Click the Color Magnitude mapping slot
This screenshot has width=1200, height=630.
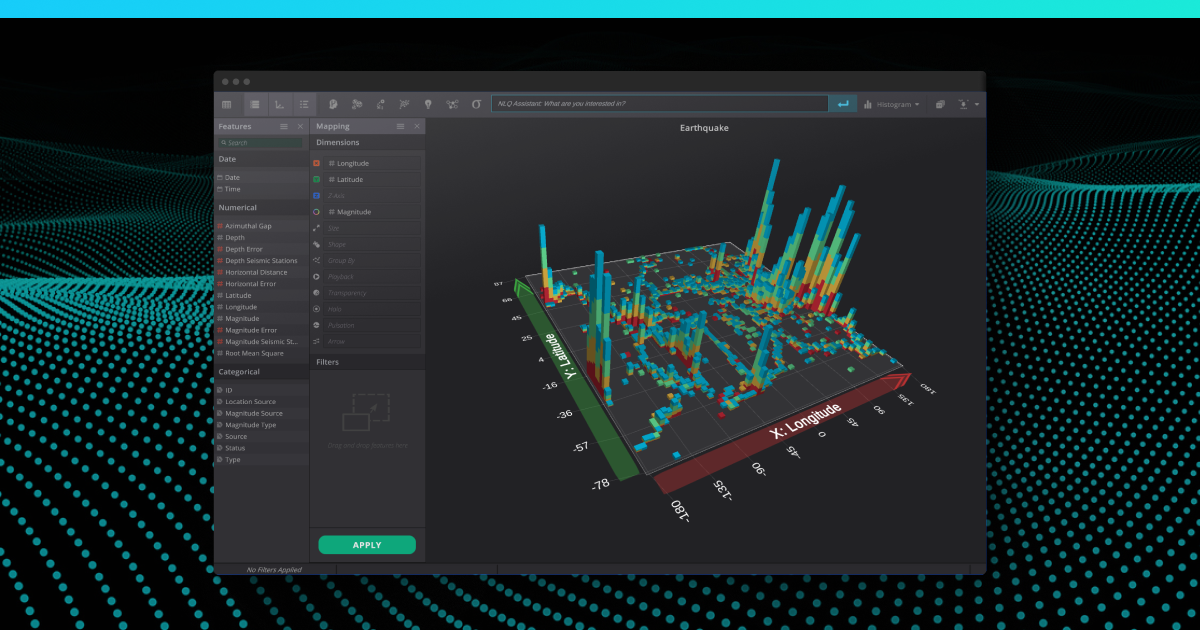click(x=372, y=212)
